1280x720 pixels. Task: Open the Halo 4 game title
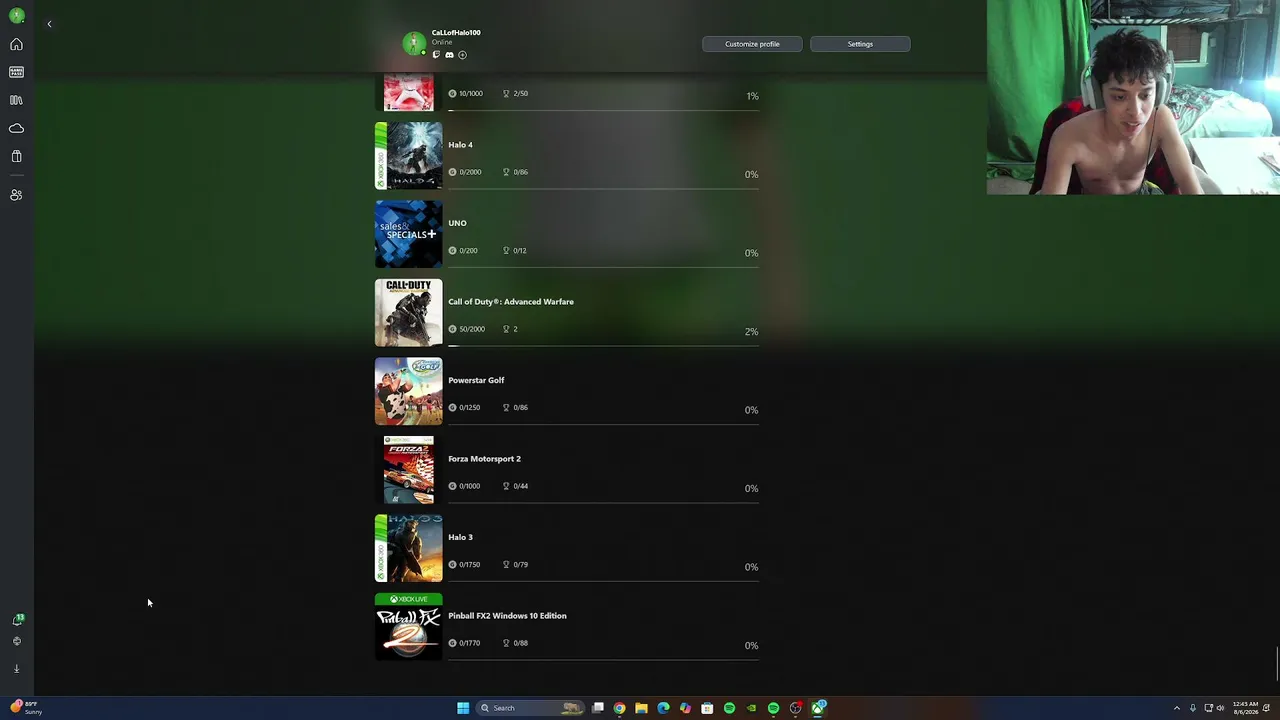click(x=460, y=145)
